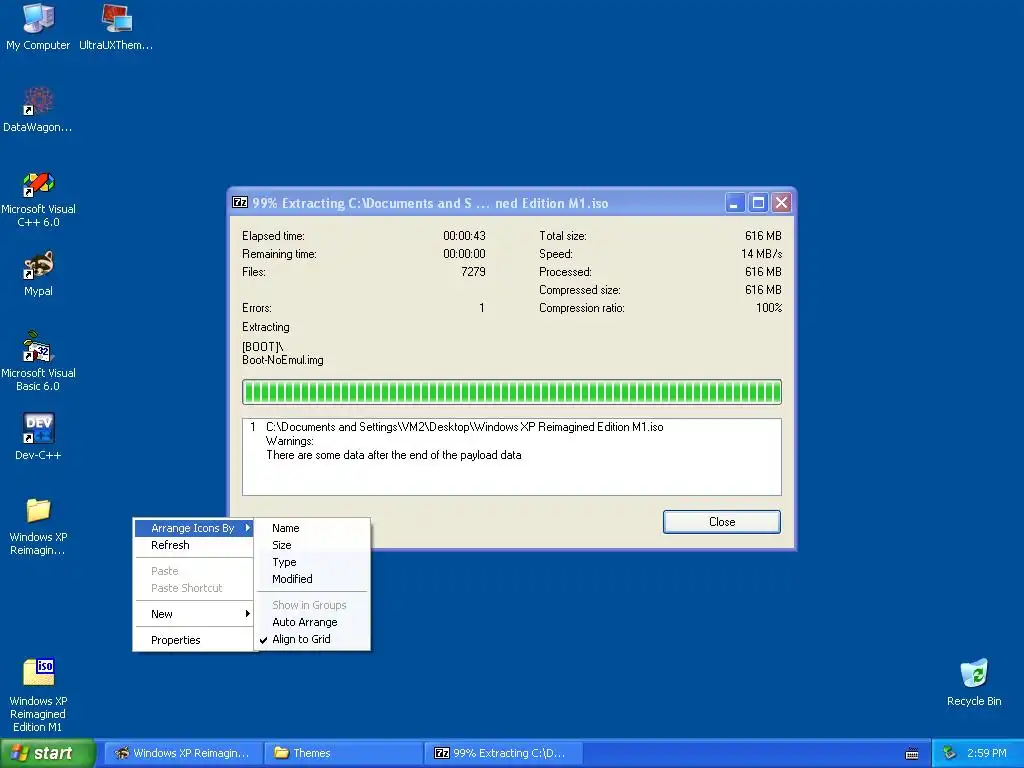Expand the New submenu arrow
The image size is (1024, 768).
247,614
